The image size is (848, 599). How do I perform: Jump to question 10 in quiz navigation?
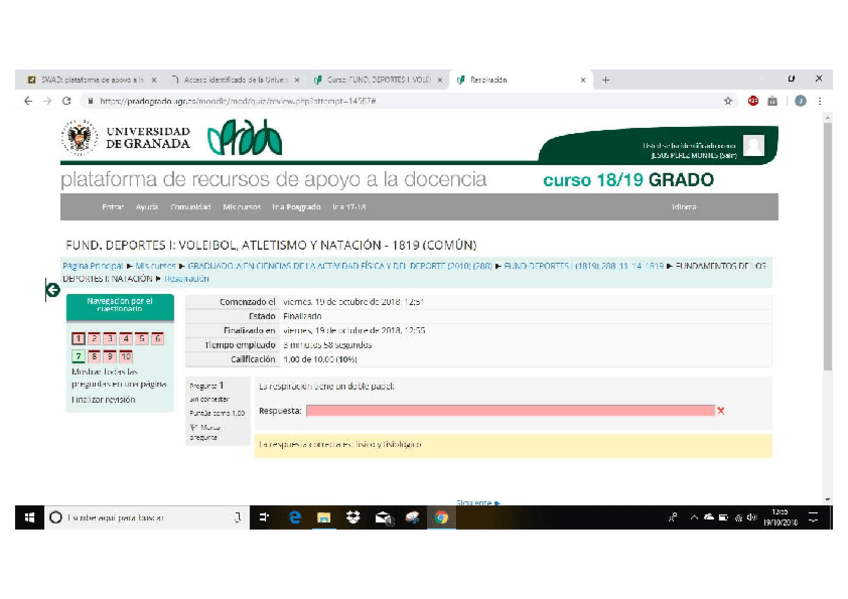point(126,357)
